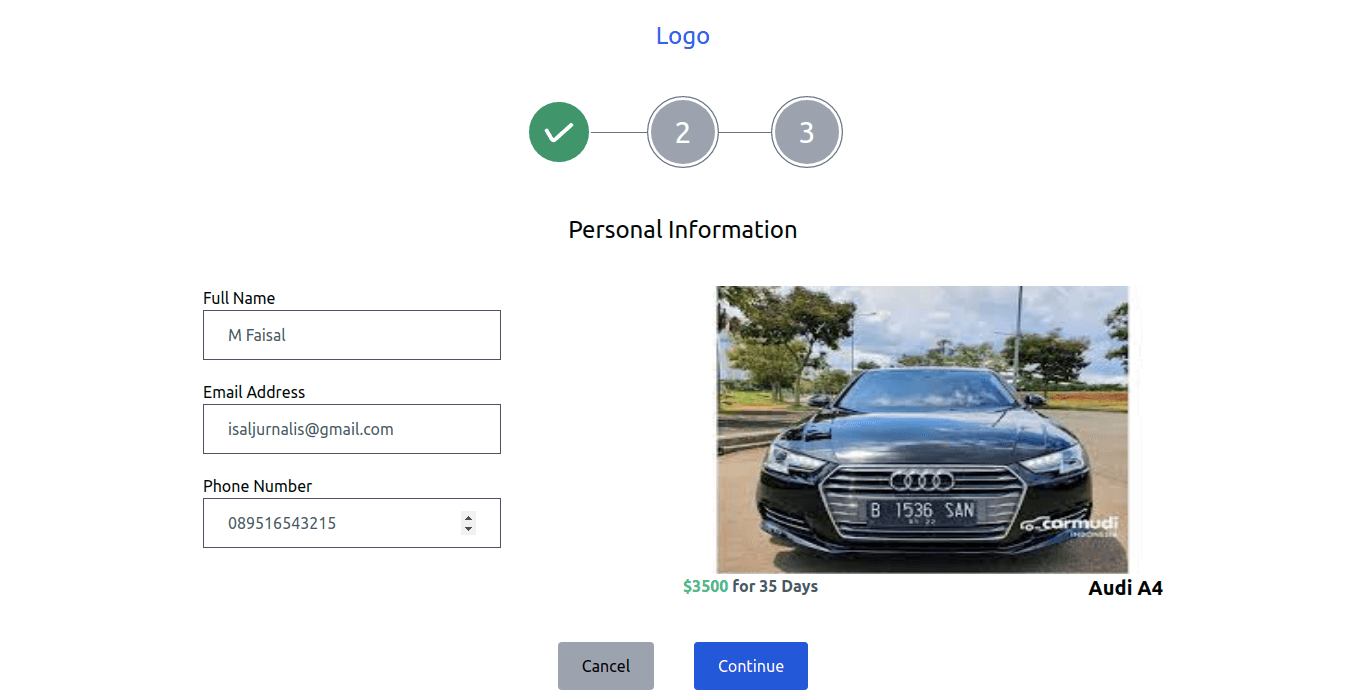Select the completed step one checkmark
This screenshot has height=690, width=1351.
point(559,132)
